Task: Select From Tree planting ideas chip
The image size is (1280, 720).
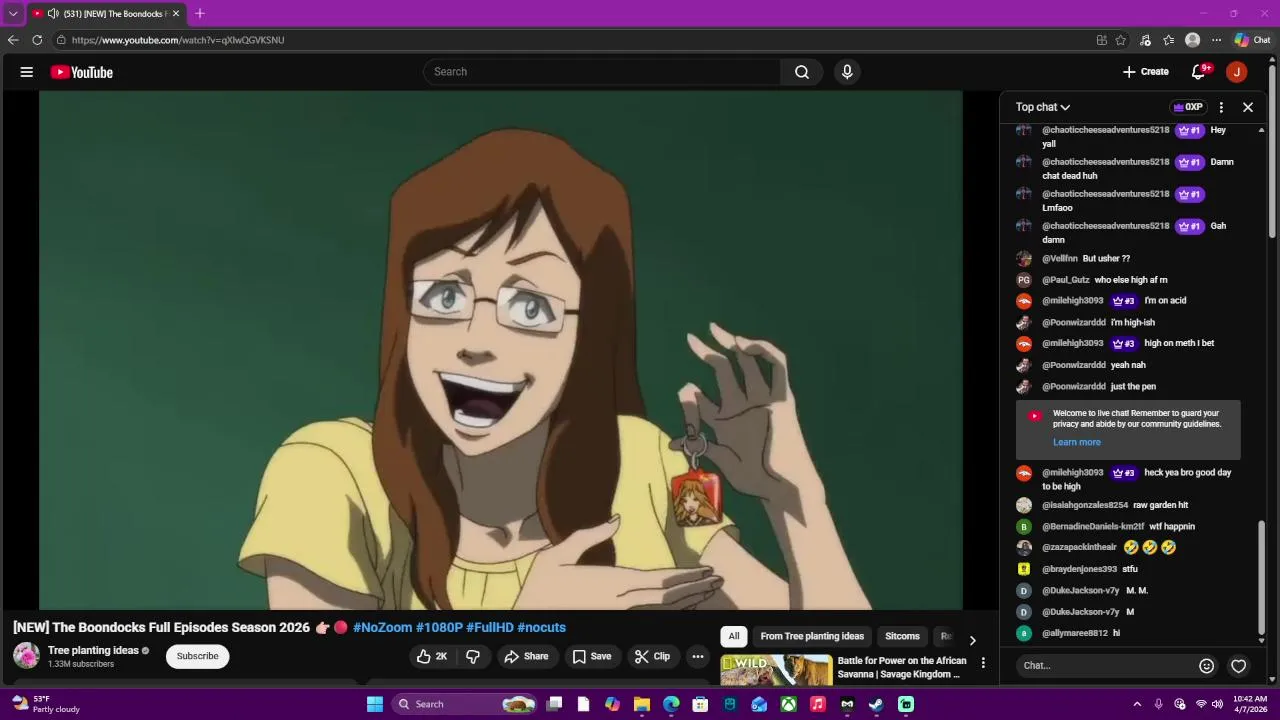Action: point(812,636)
